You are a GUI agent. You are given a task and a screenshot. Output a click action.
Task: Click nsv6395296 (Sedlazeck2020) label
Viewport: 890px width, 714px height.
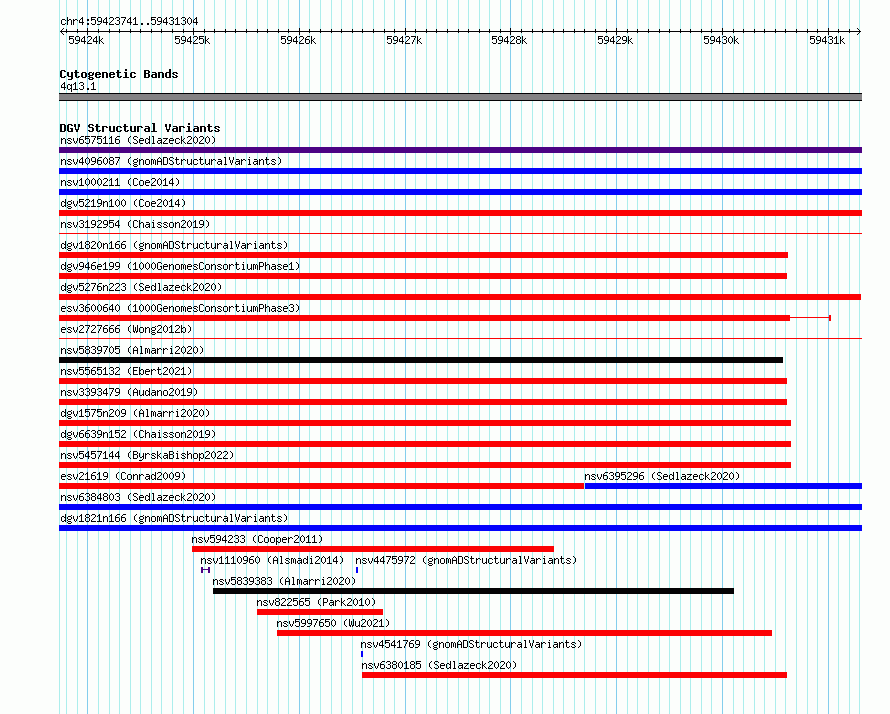[662, 476]
